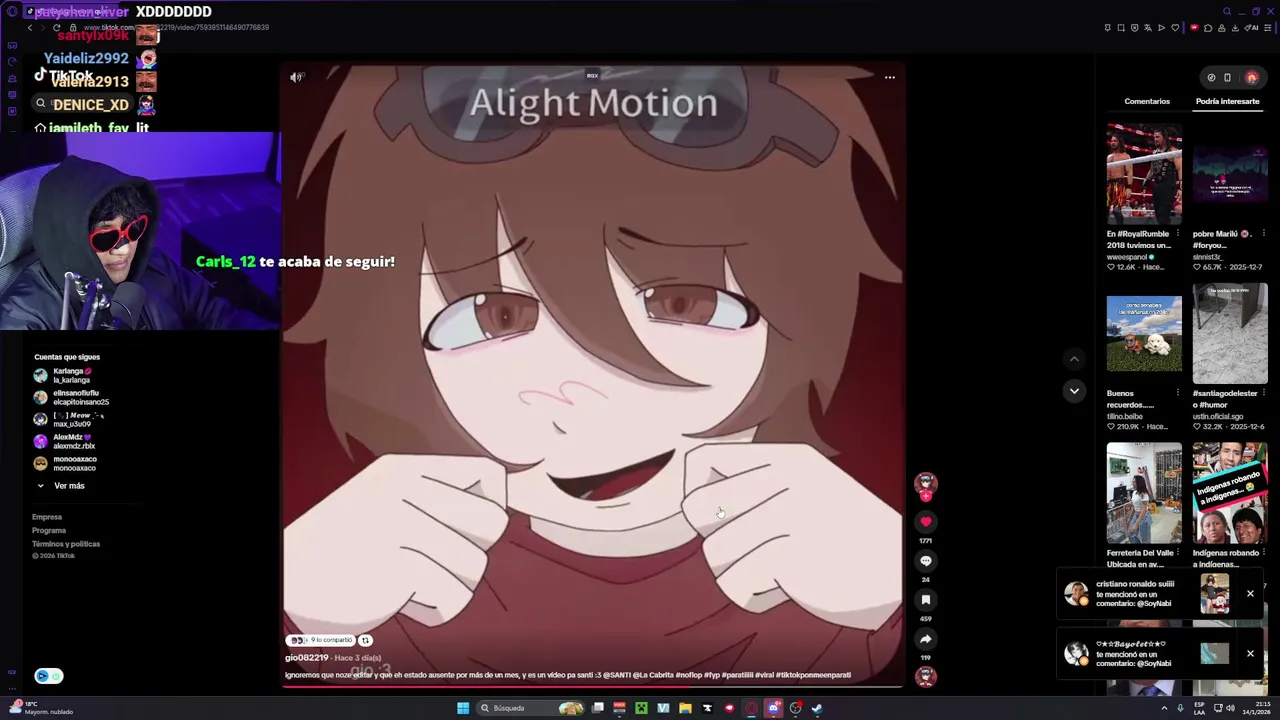Screen dimensions: 1280x720
Task: Seek the red video progress bar
Action: tap(593, 686)
